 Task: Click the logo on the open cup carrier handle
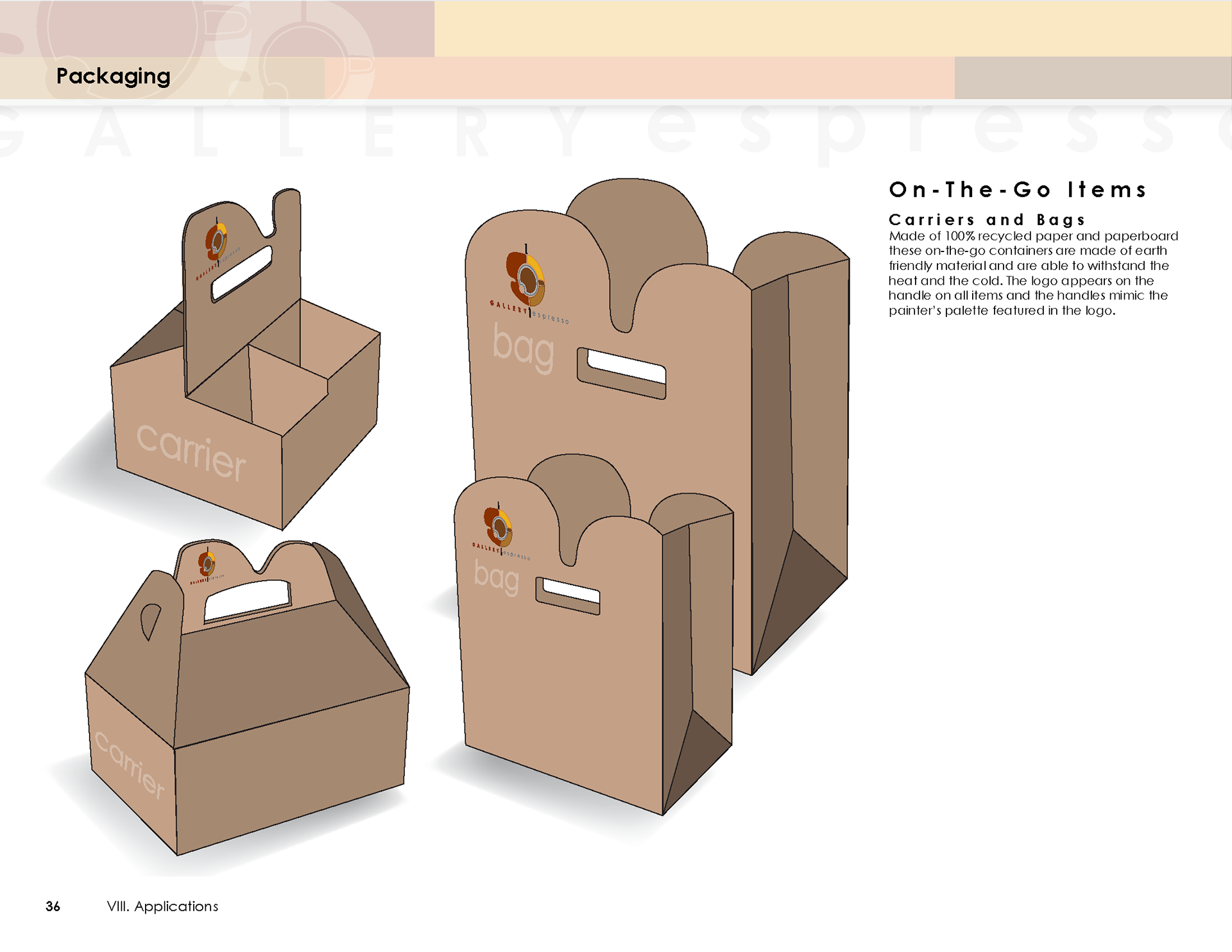tap(218, 250)
